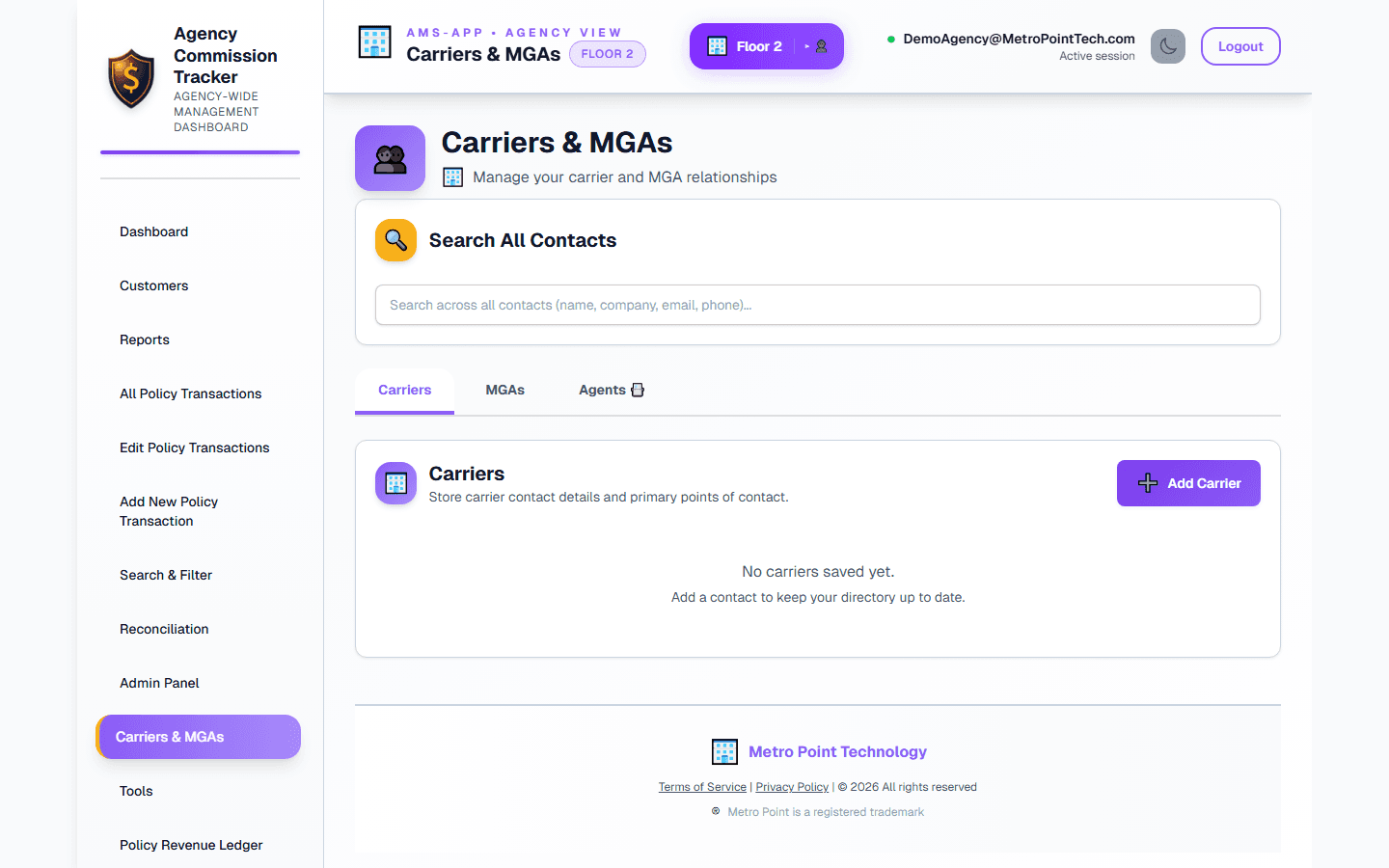Open the Privacy Policy link

point(791,786)
